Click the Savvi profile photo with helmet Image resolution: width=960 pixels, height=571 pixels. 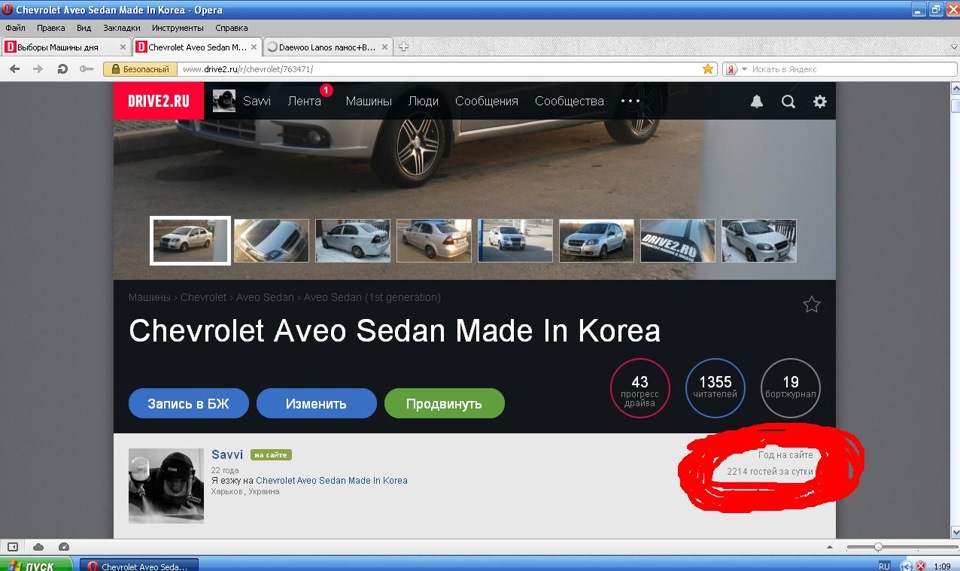point(166,485)
